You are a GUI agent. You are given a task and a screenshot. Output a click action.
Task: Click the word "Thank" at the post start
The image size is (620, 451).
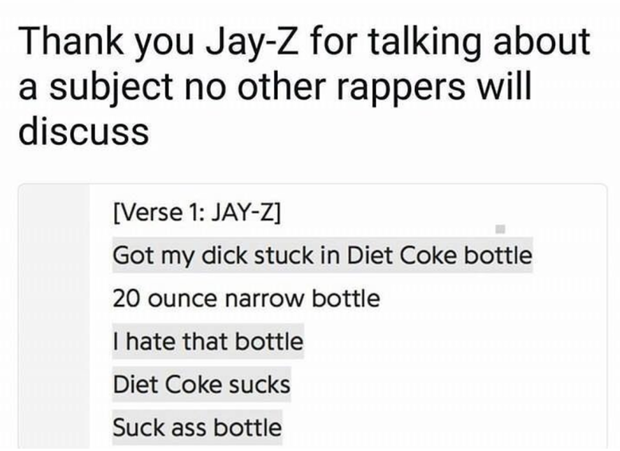[x=70, y=42]
